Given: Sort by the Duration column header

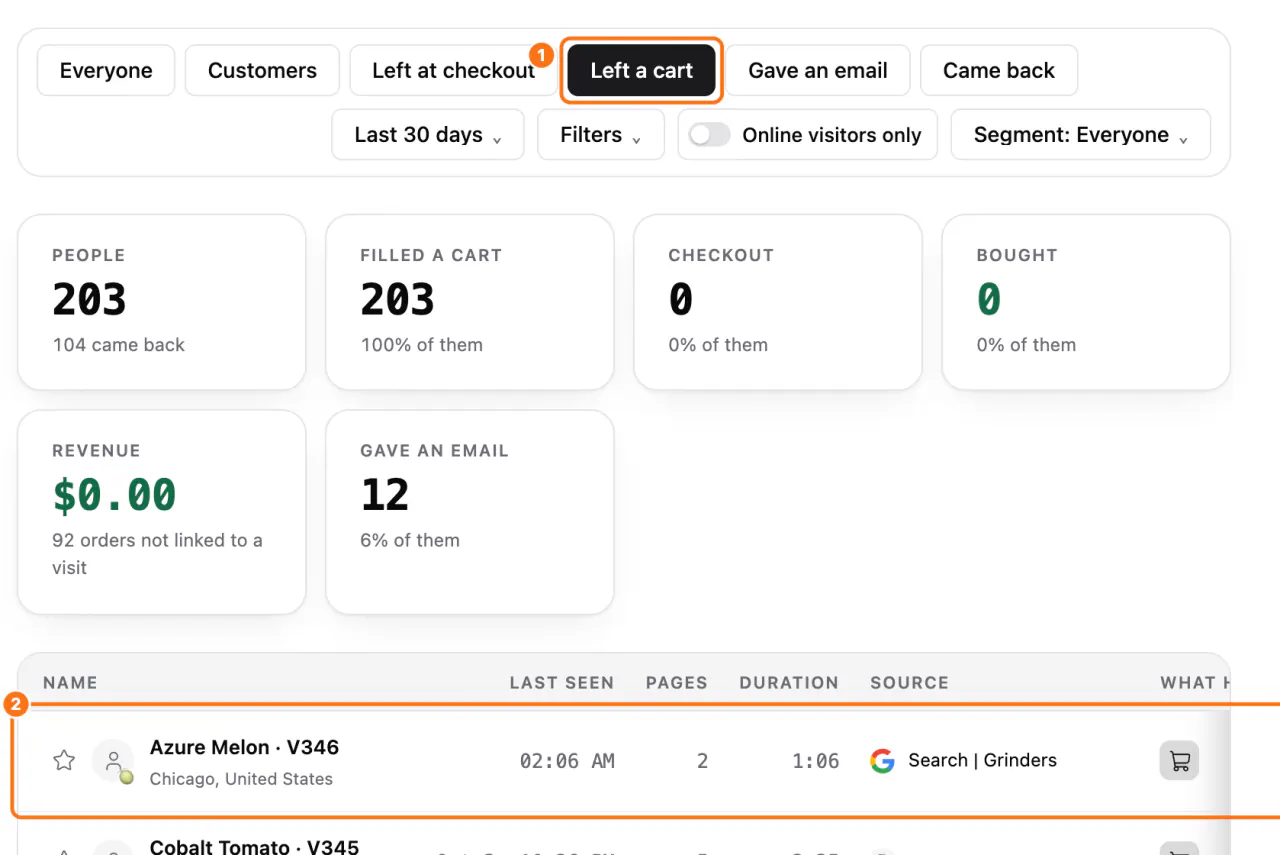Looking at the screenshot, I should point(789,683).
